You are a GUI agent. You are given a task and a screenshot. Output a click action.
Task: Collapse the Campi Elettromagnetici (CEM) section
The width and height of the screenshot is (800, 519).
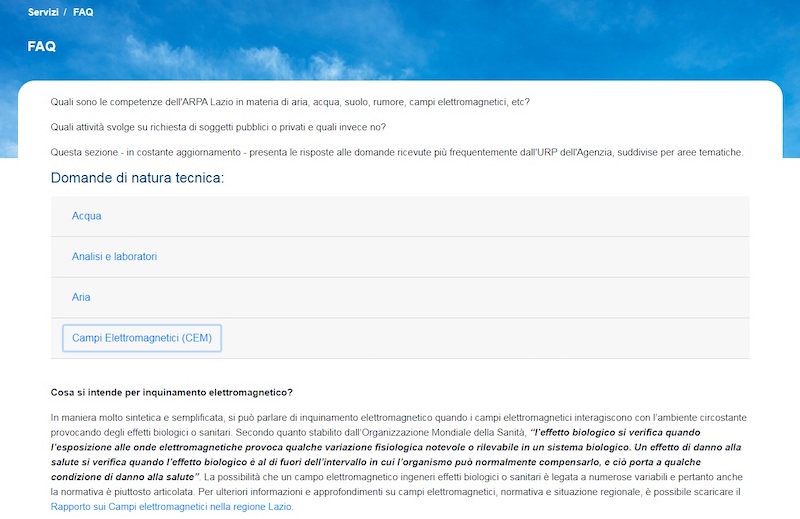[142, 338]
